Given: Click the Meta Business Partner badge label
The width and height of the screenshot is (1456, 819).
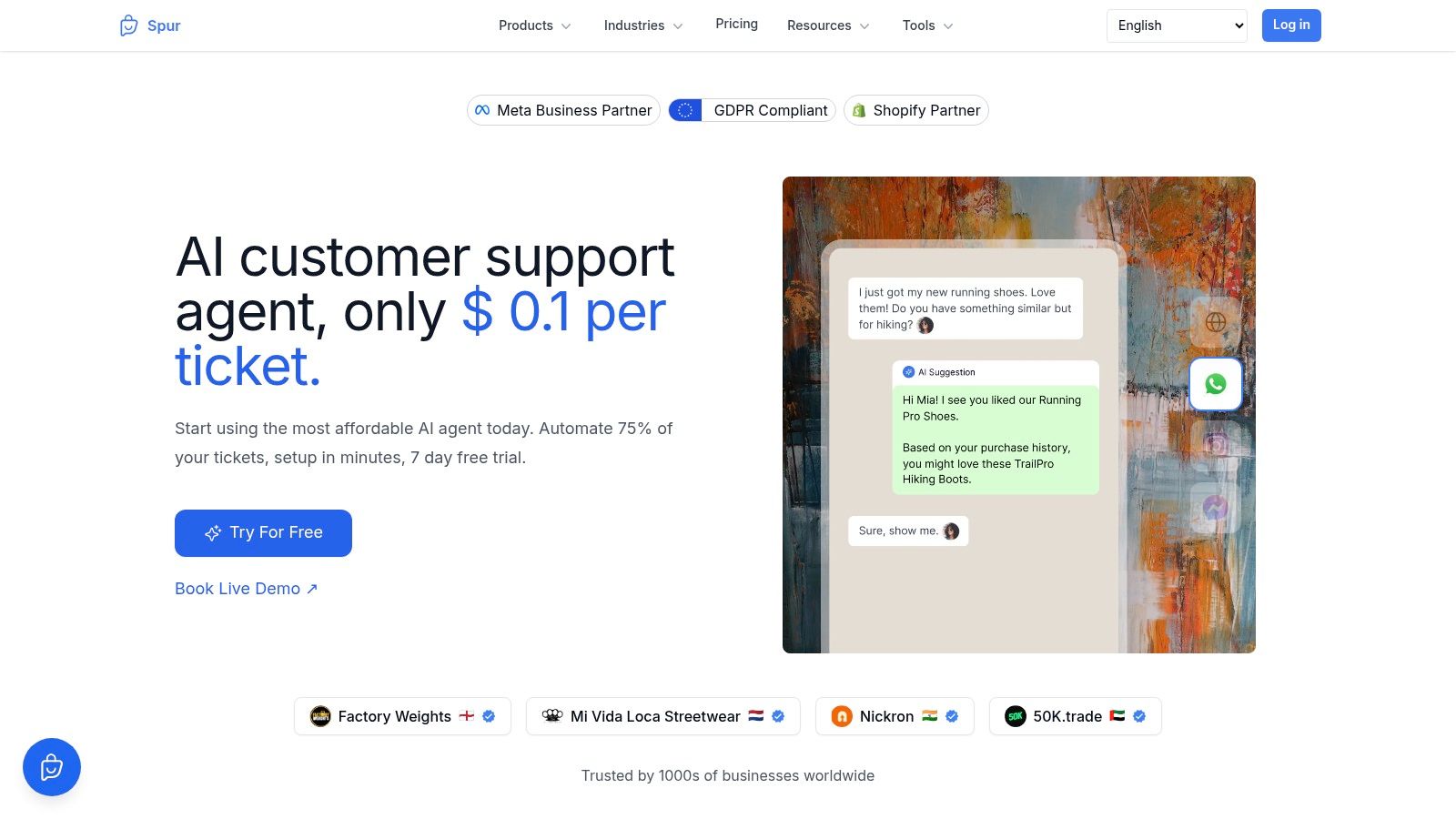Looking at the screenshot, I should [574, 110].
